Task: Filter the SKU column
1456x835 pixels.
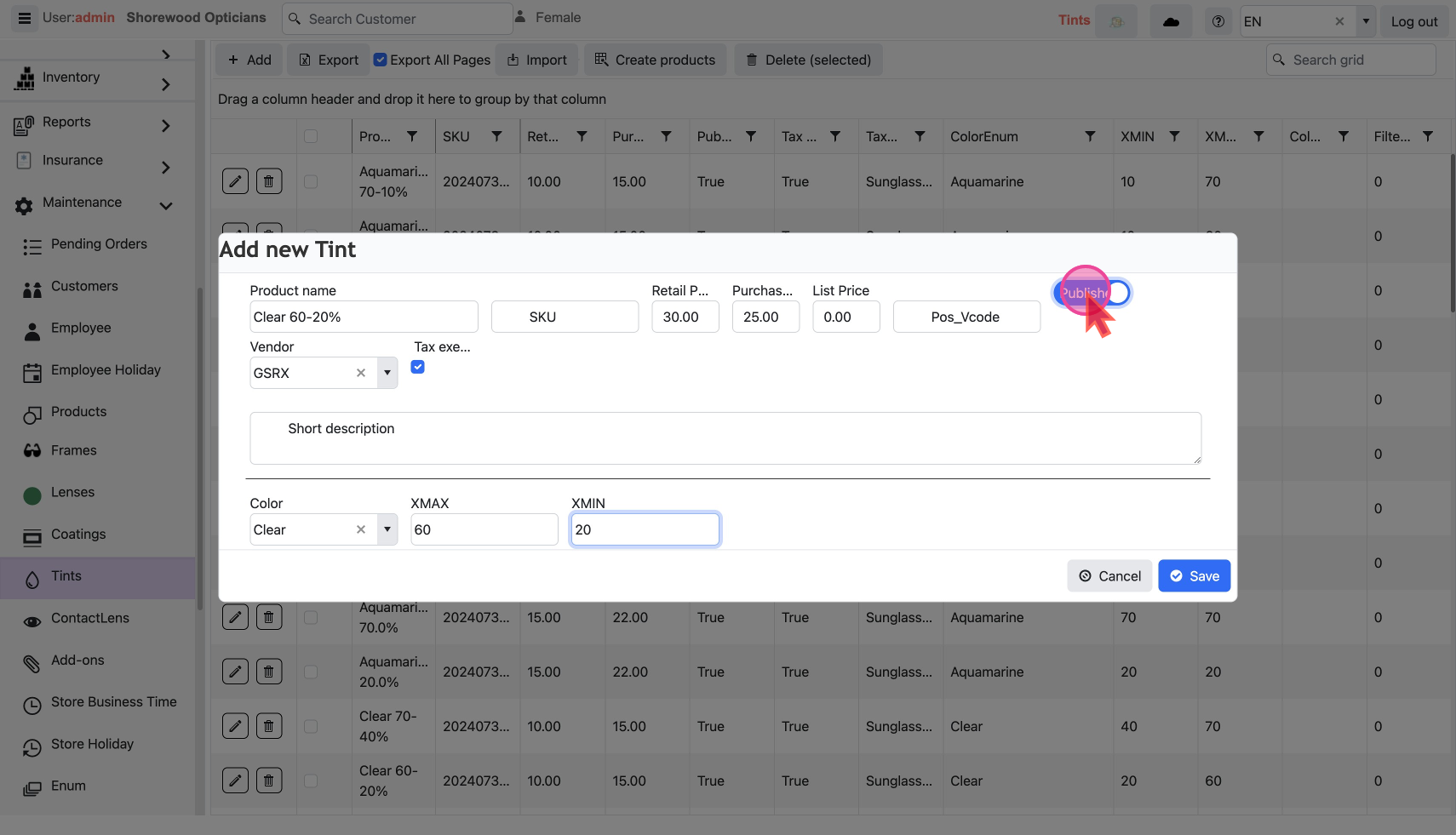Action: point(496,136)
